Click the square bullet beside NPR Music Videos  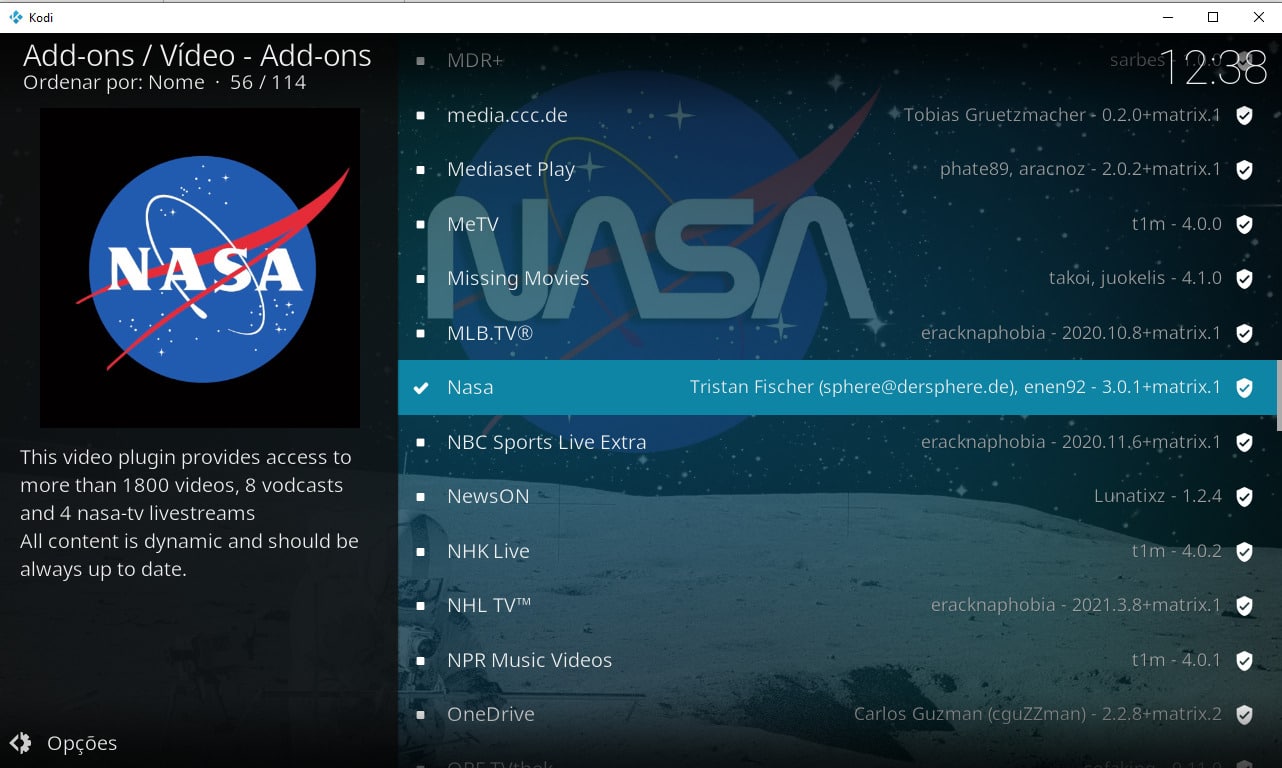[421, 660]
